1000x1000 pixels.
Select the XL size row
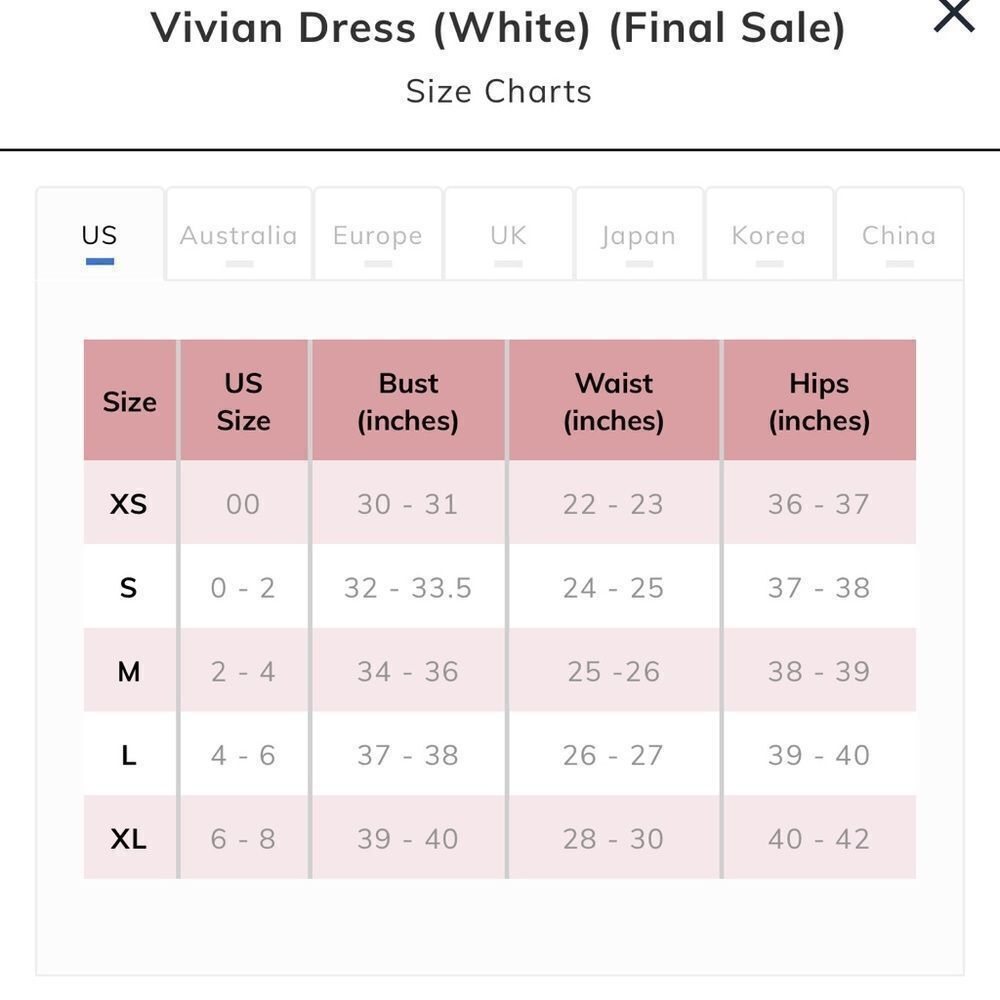(129, 839)
